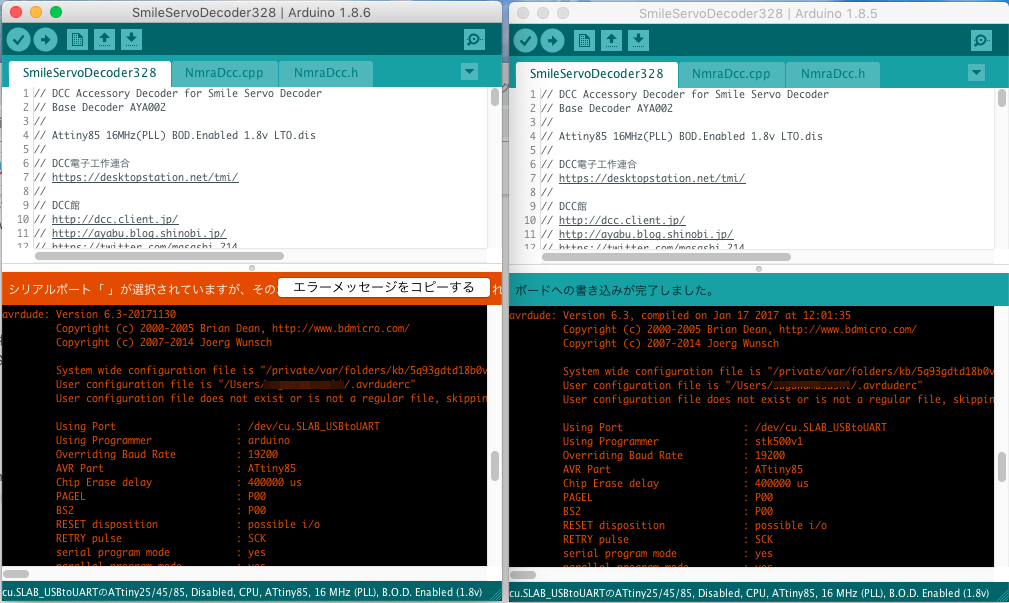The height and width of the screenshot is (603, 1009).
Task: Switch to NmraDcc.h tab in Arduino 1.8.5 window
Action: [833, 75]
